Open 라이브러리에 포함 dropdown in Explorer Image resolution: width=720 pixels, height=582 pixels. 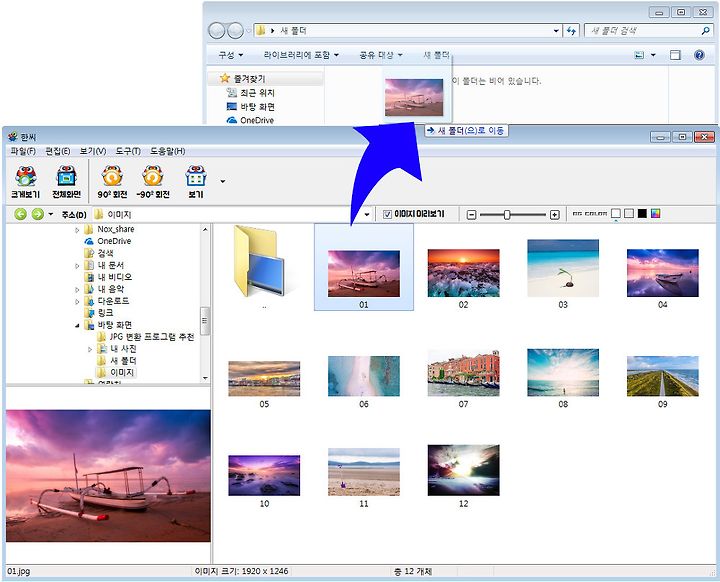click(301, 55)
